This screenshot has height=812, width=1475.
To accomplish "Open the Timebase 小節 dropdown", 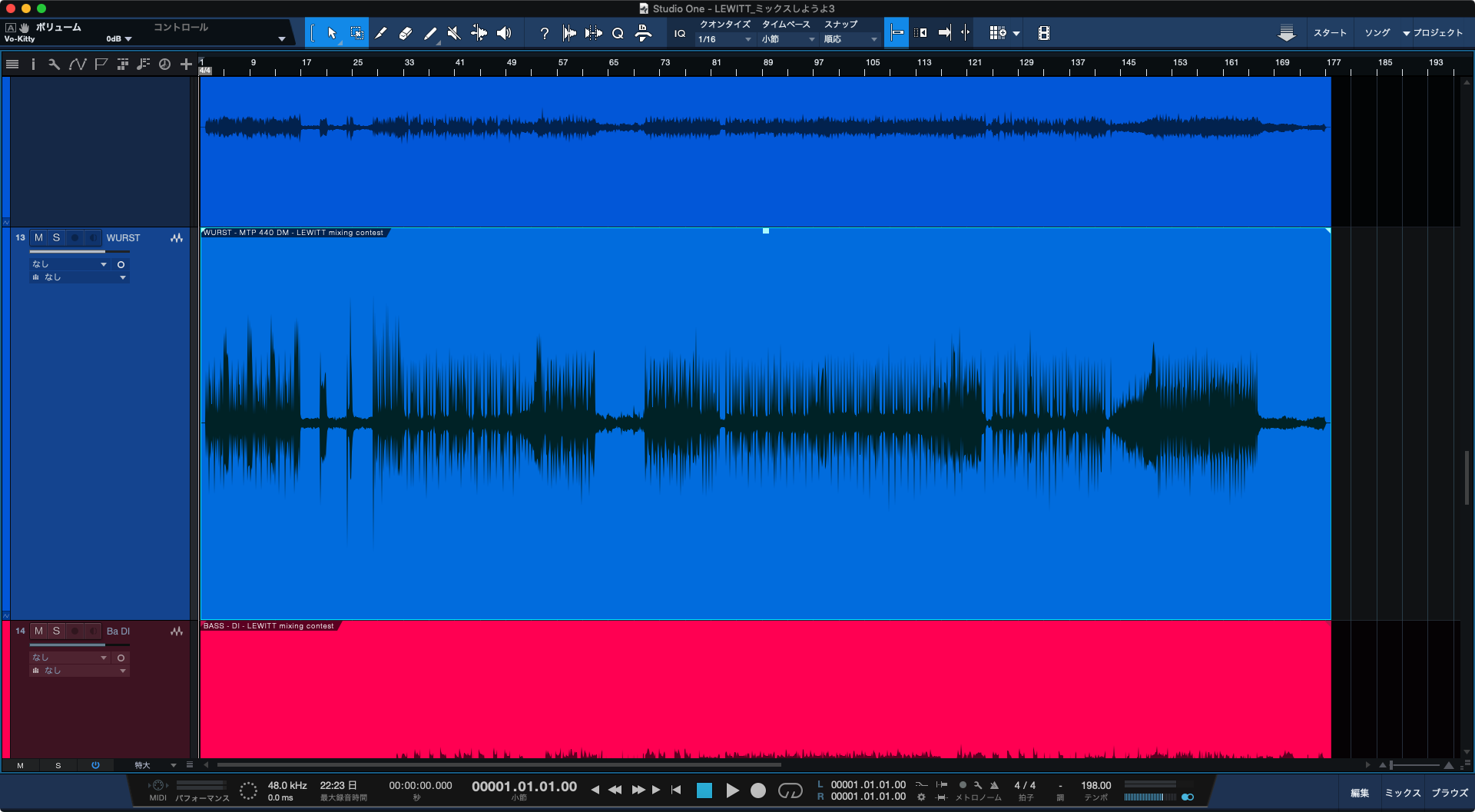I will pos(788,39).
